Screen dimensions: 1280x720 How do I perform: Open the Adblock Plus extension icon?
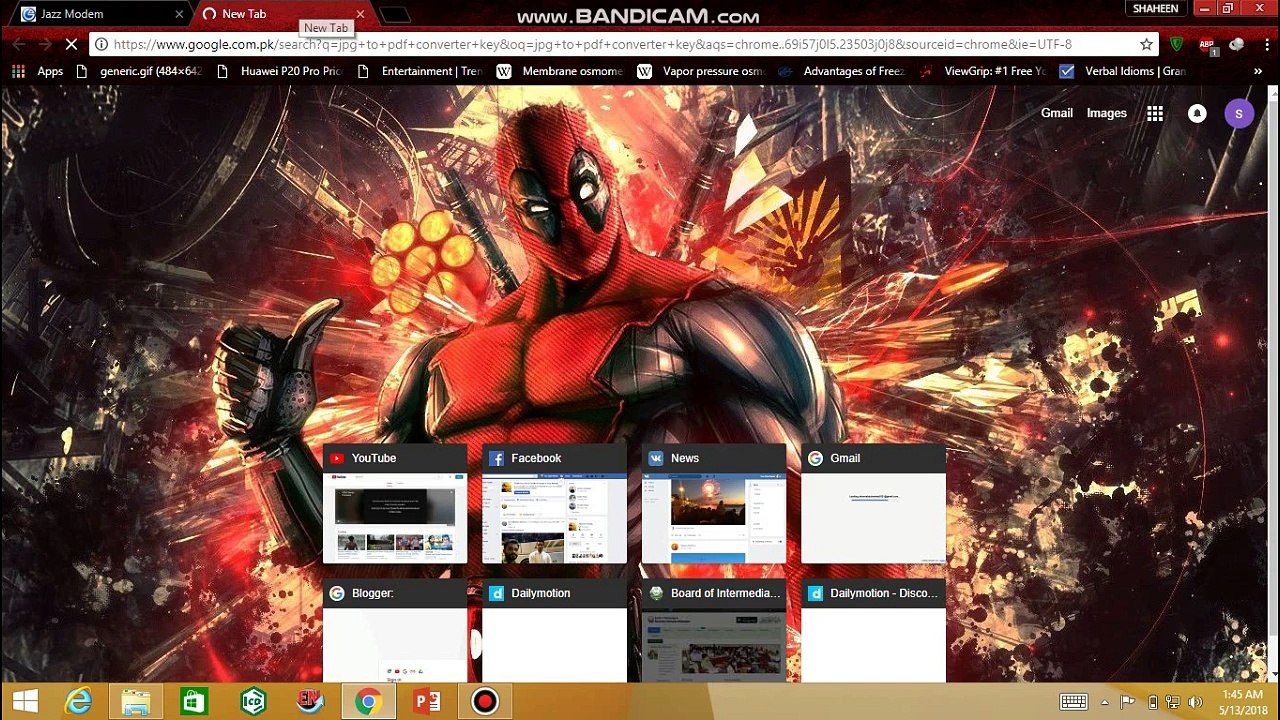pyautogui.click(x=1207, y=45)
